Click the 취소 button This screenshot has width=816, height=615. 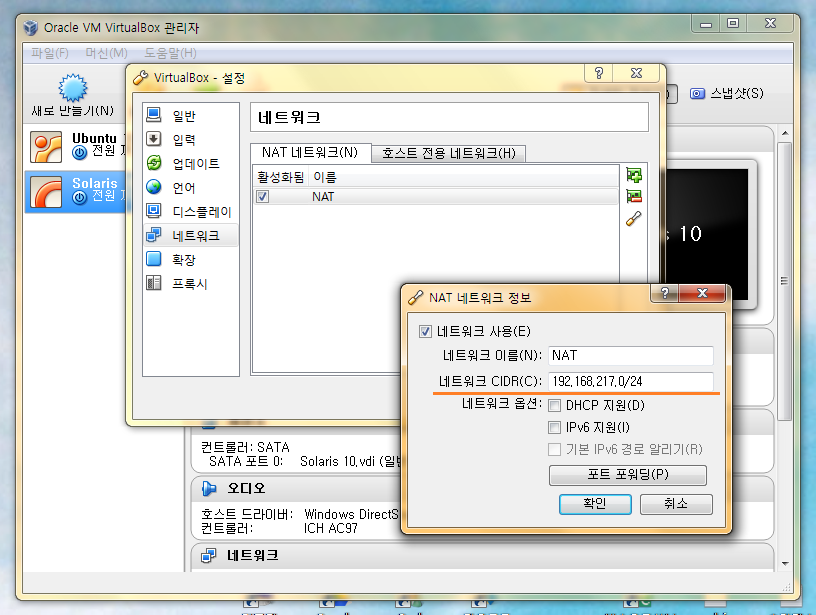pyautogui.click(x=675, y=504)
